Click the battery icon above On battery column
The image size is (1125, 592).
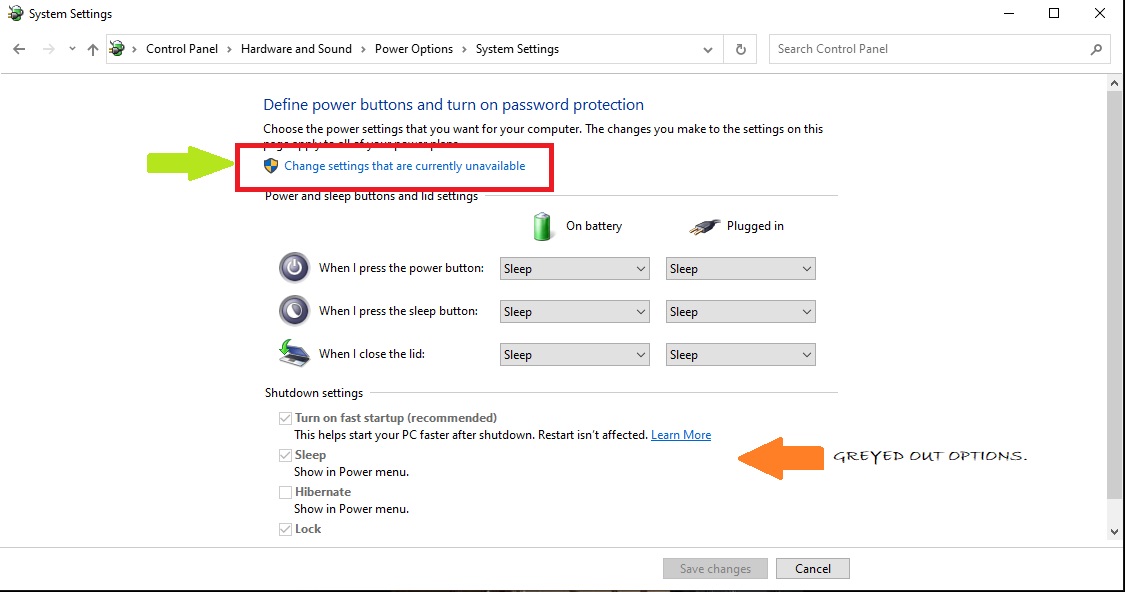coord(542,226)
